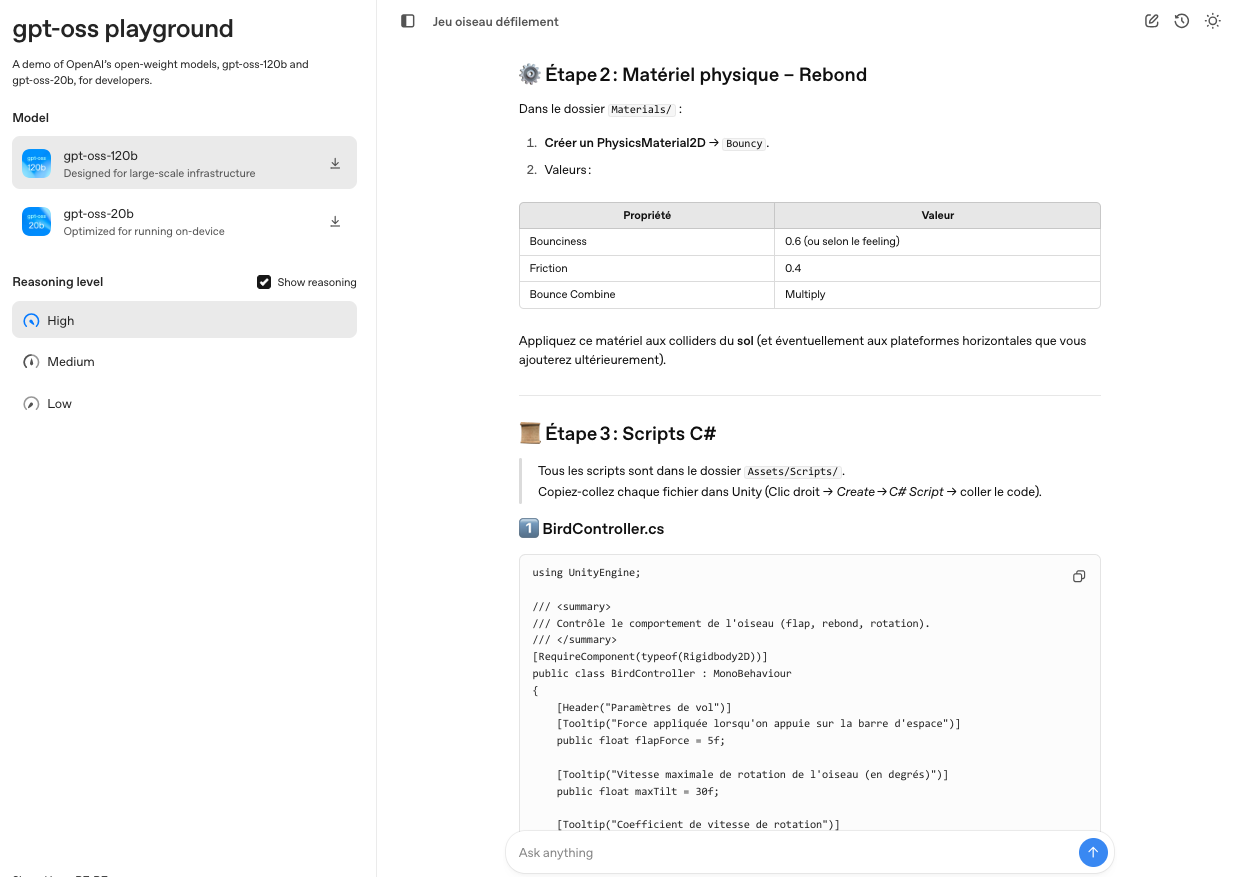This screenshot has width=1233, height=877.
Task: Click the Valeur table column header
Action: click(937, 215)
